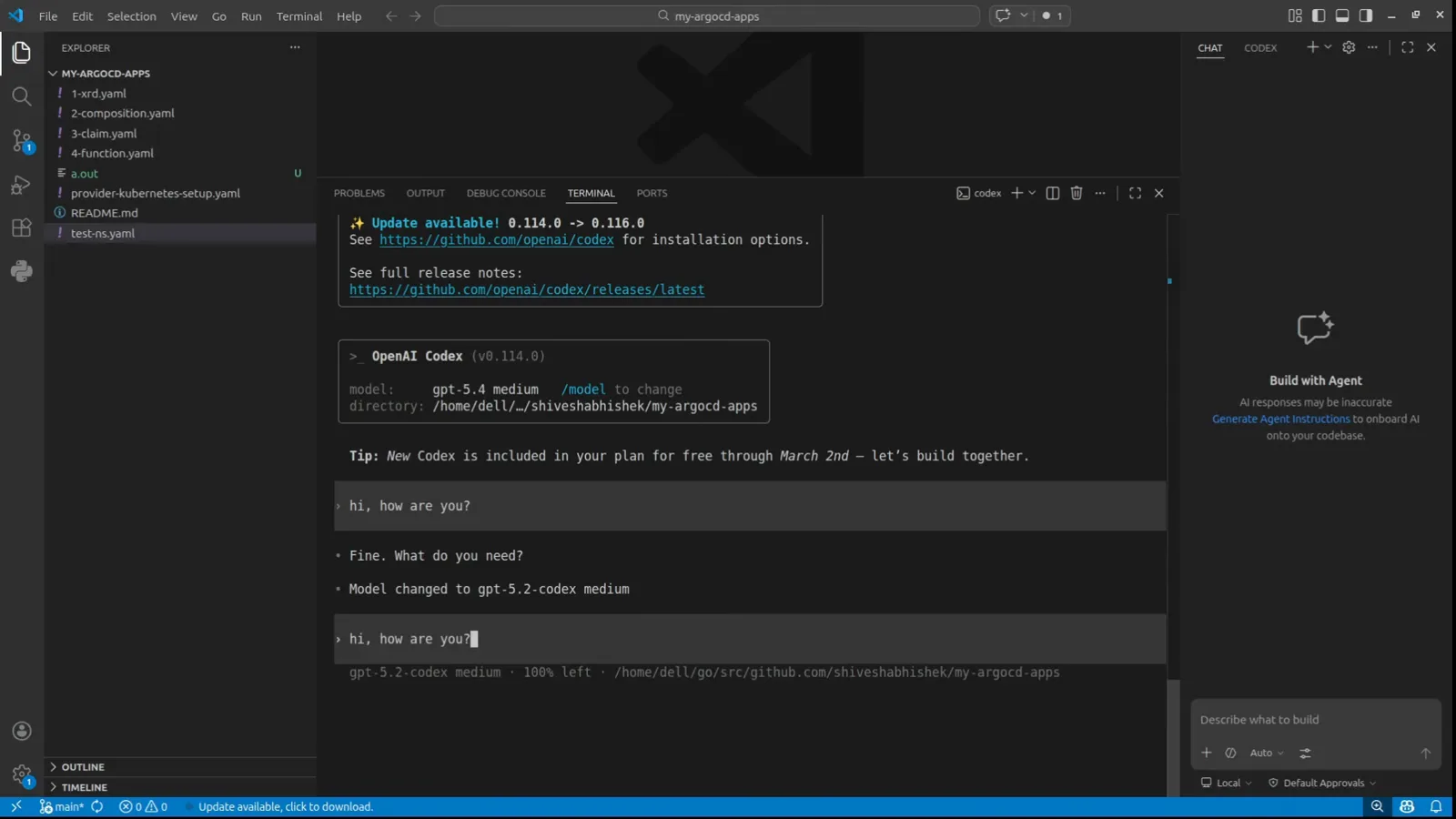1456x819 pixels.
Task: Toggle the primary side bar visibility
Action: pos(1319,15)
